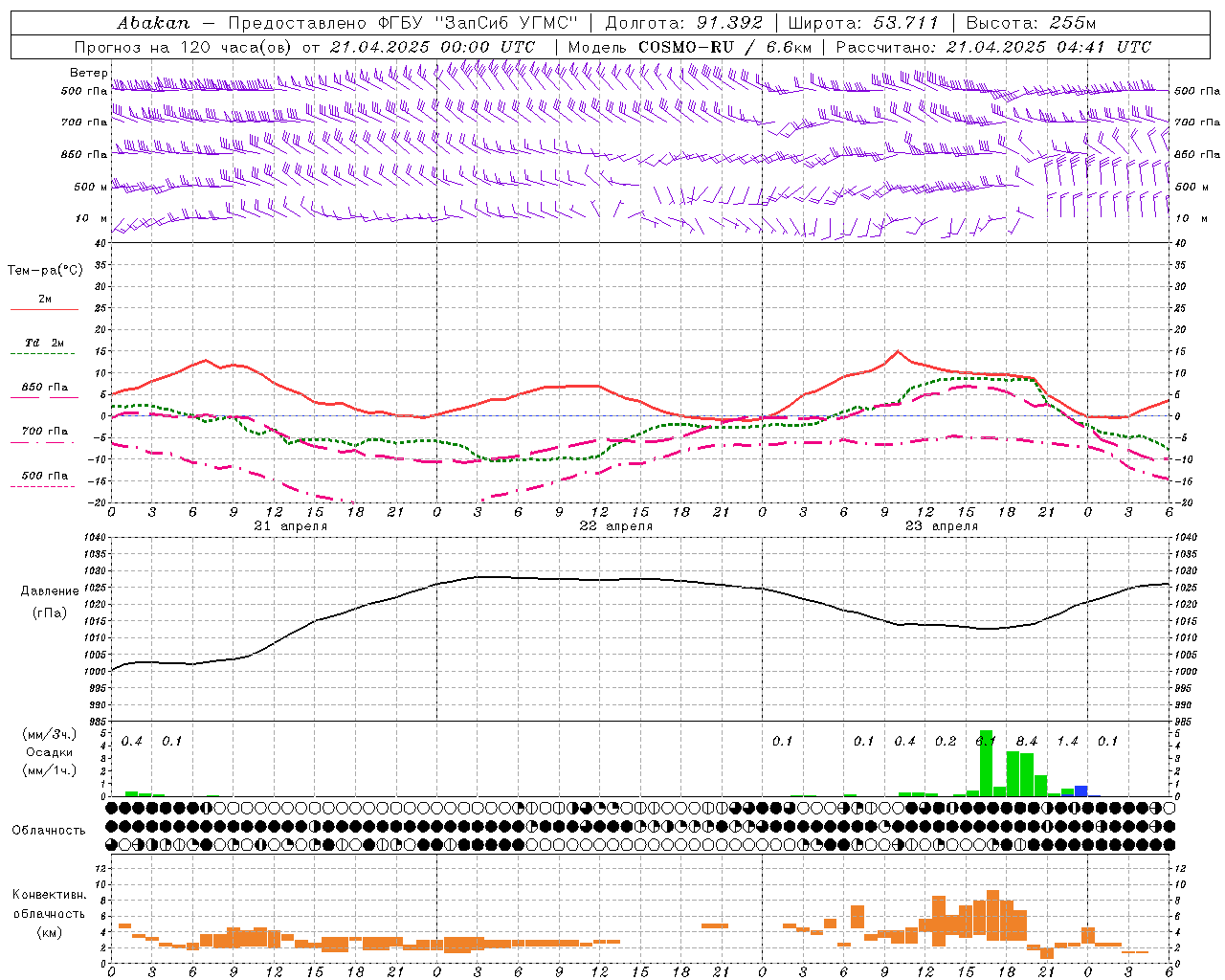Viewport: 1225px width, 980px height.
Task: Click the blue precipitation bar
Action: point(1080,791)
